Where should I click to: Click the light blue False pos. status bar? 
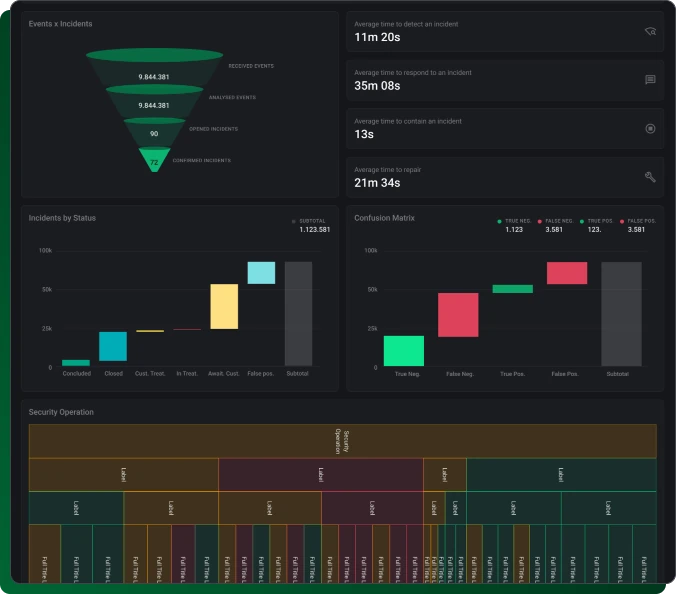[261, 273]
